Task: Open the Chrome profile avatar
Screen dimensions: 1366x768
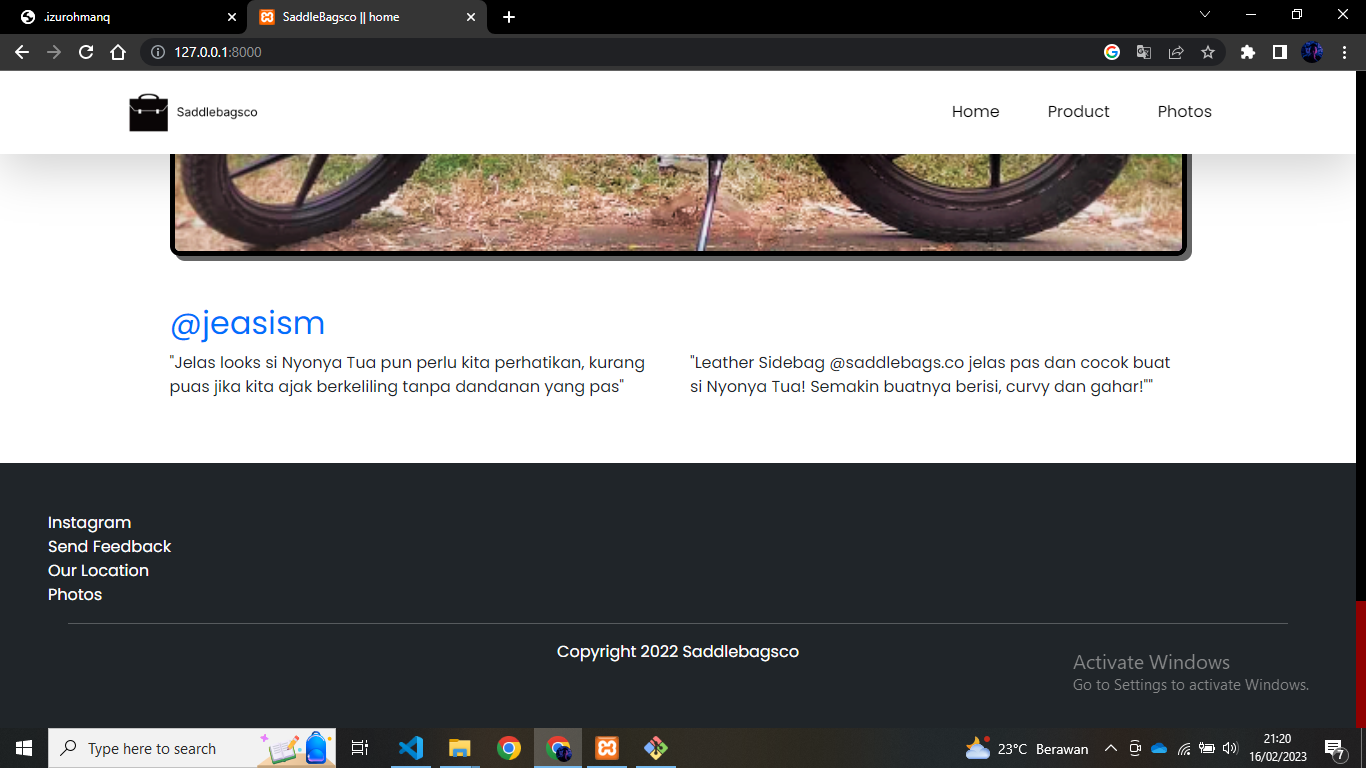Action: [x=1312, y=52]
